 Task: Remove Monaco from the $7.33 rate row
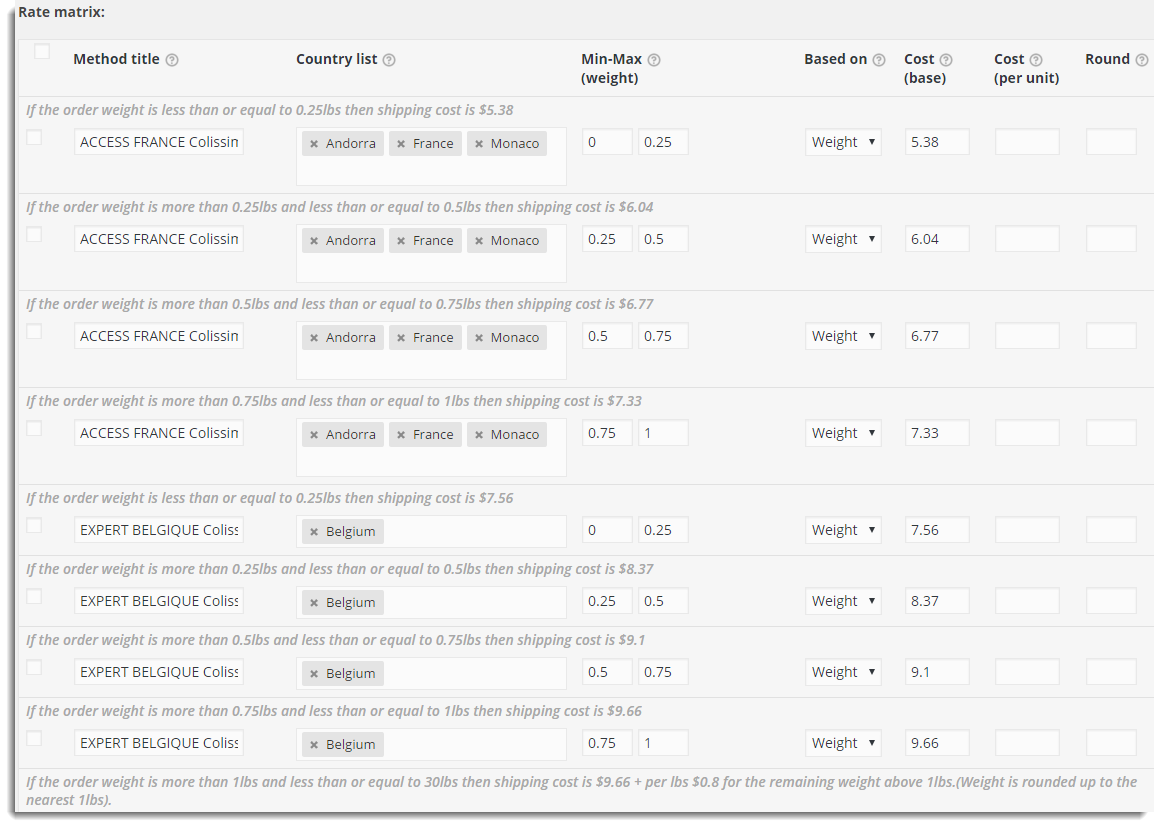click(x=479, y=436)
